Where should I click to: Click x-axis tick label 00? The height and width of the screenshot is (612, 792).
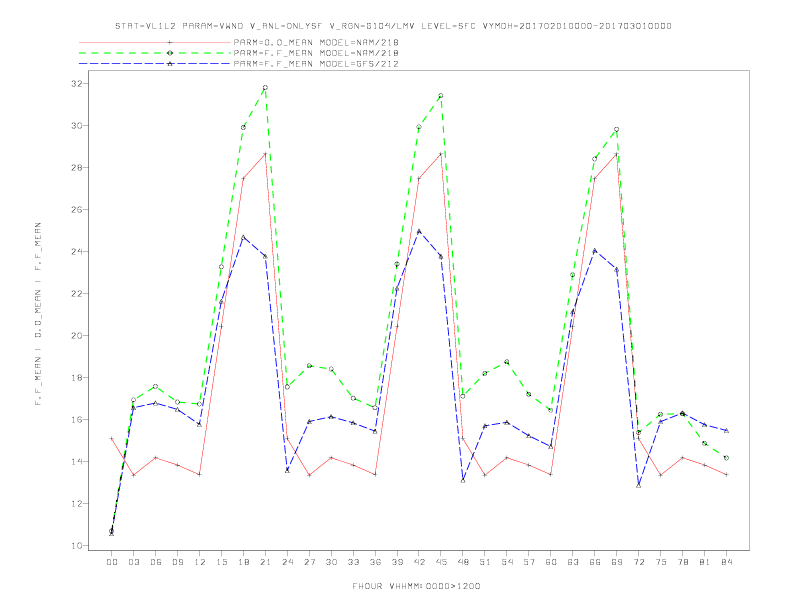point(112,562)
